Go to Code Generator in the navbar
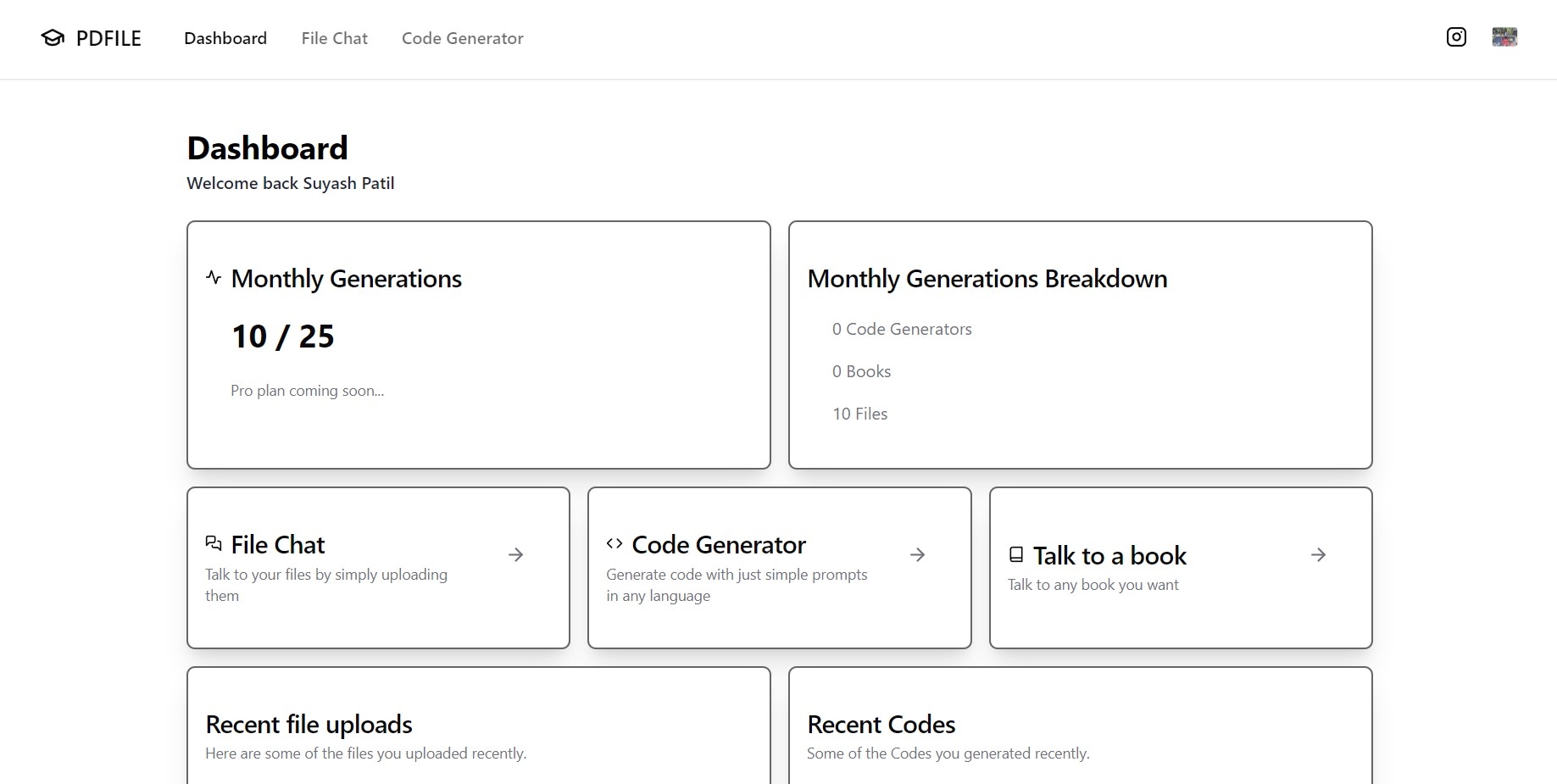This screenshot has width=1557, height=784. (x=462, y=38)
